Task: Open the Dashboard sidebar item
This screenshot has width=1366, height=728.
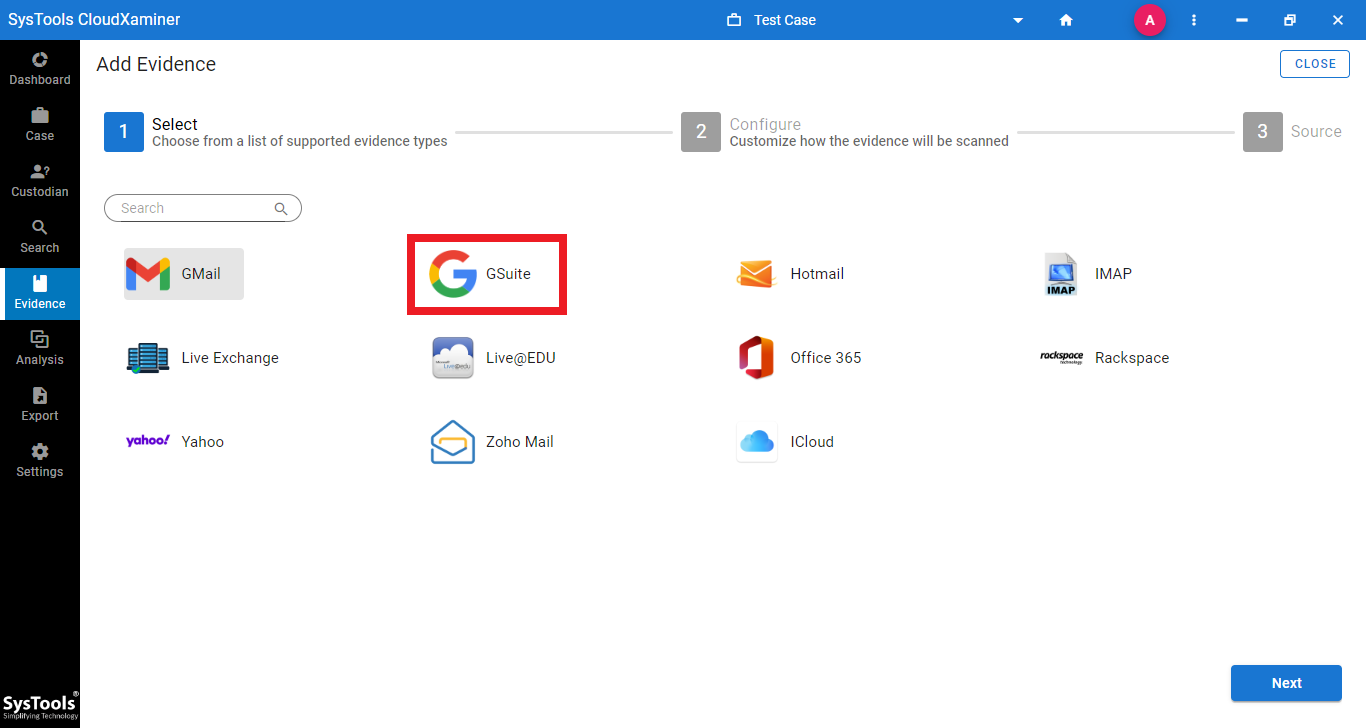Action: [x=40, y=69]
